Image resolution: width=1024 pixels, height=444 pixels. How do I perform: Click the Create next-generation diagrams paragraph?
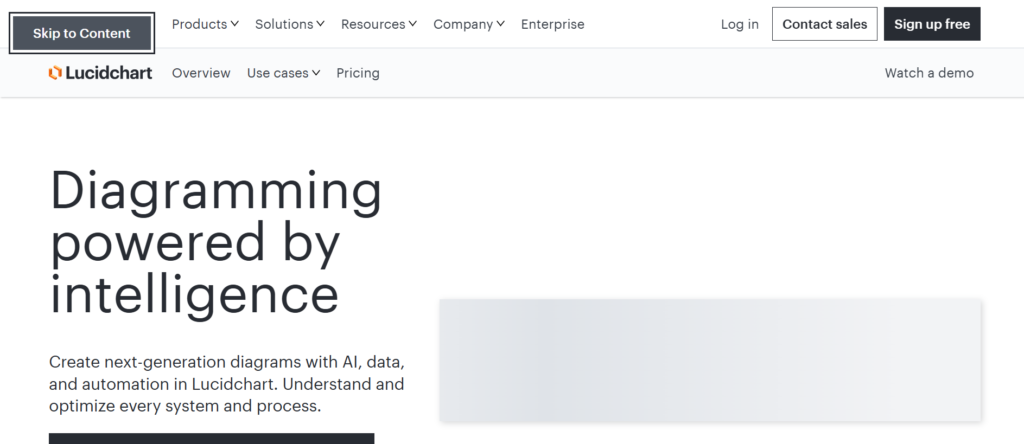coord(226,382)
